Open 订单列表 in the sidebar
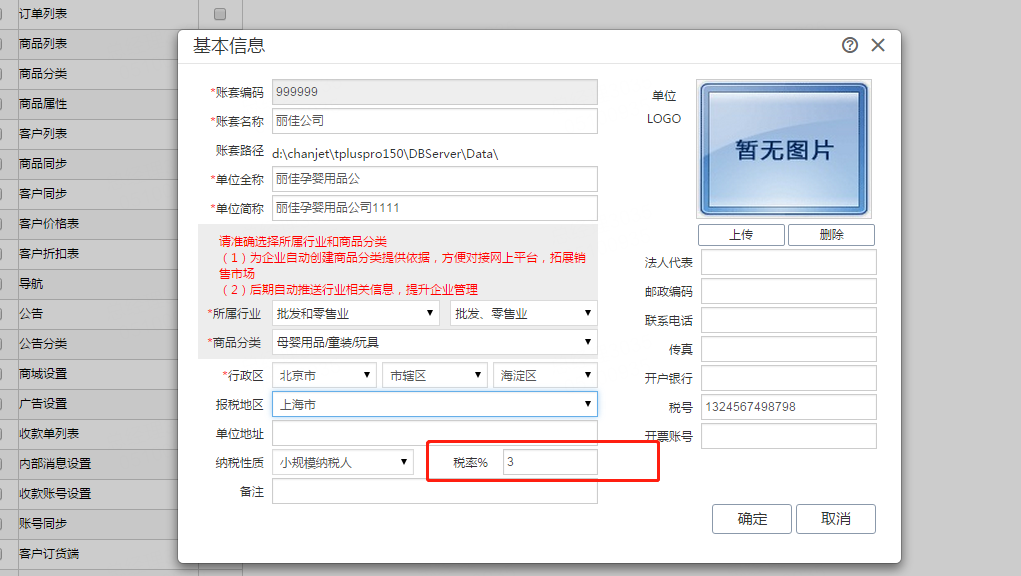Screen dimensions: 1021x576 (43, 14)
